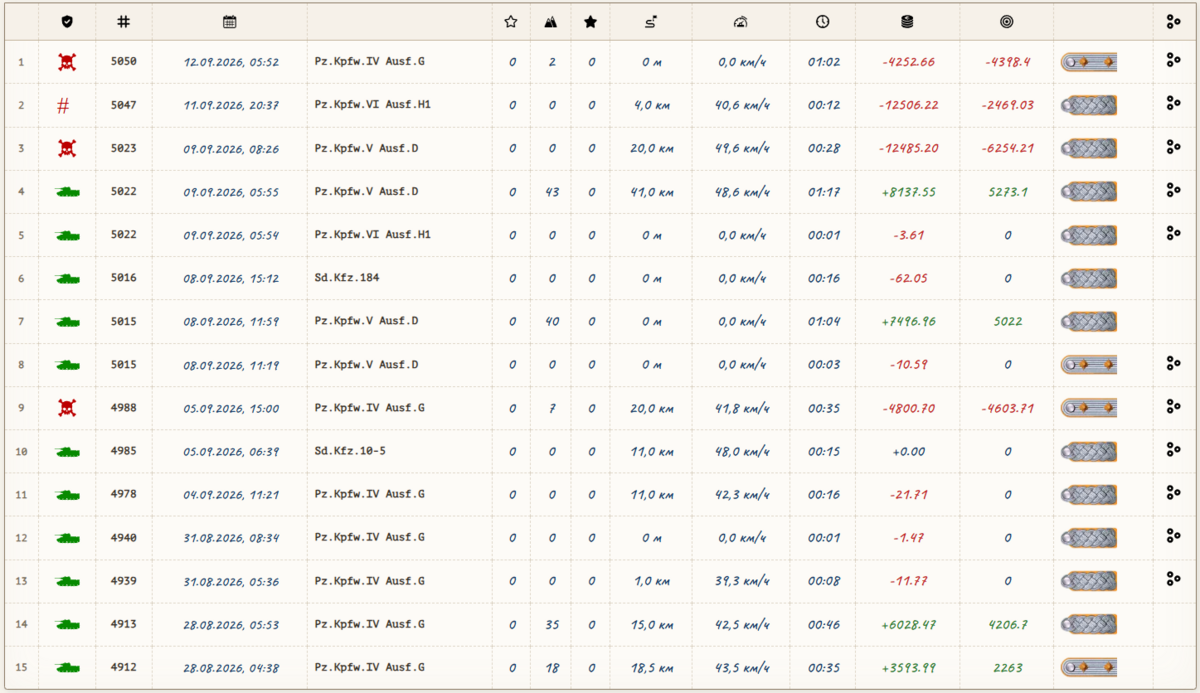Click the rank shoulder strap in row 1
The height and width of the screenshot is (693, 1200).
pyautogui.click(x=1088, y=62)
